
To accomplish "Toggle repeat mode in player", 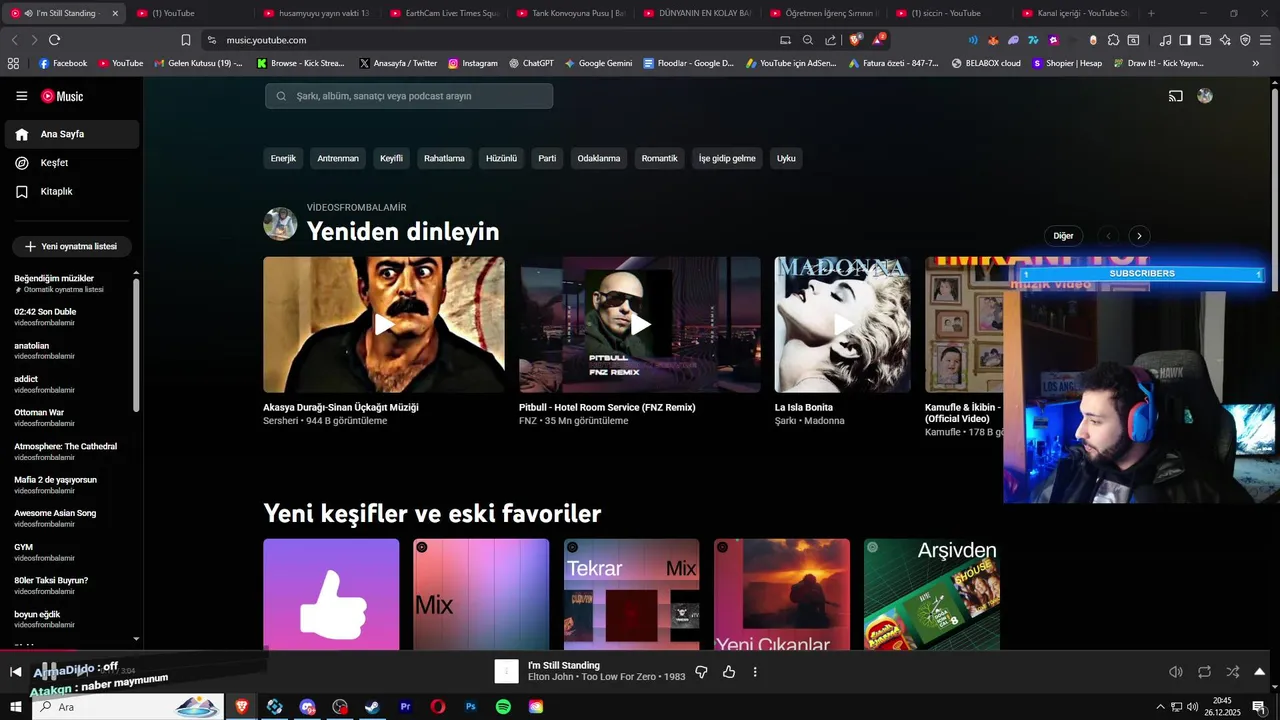I will pyautogui.click(x=1204, y=672).
